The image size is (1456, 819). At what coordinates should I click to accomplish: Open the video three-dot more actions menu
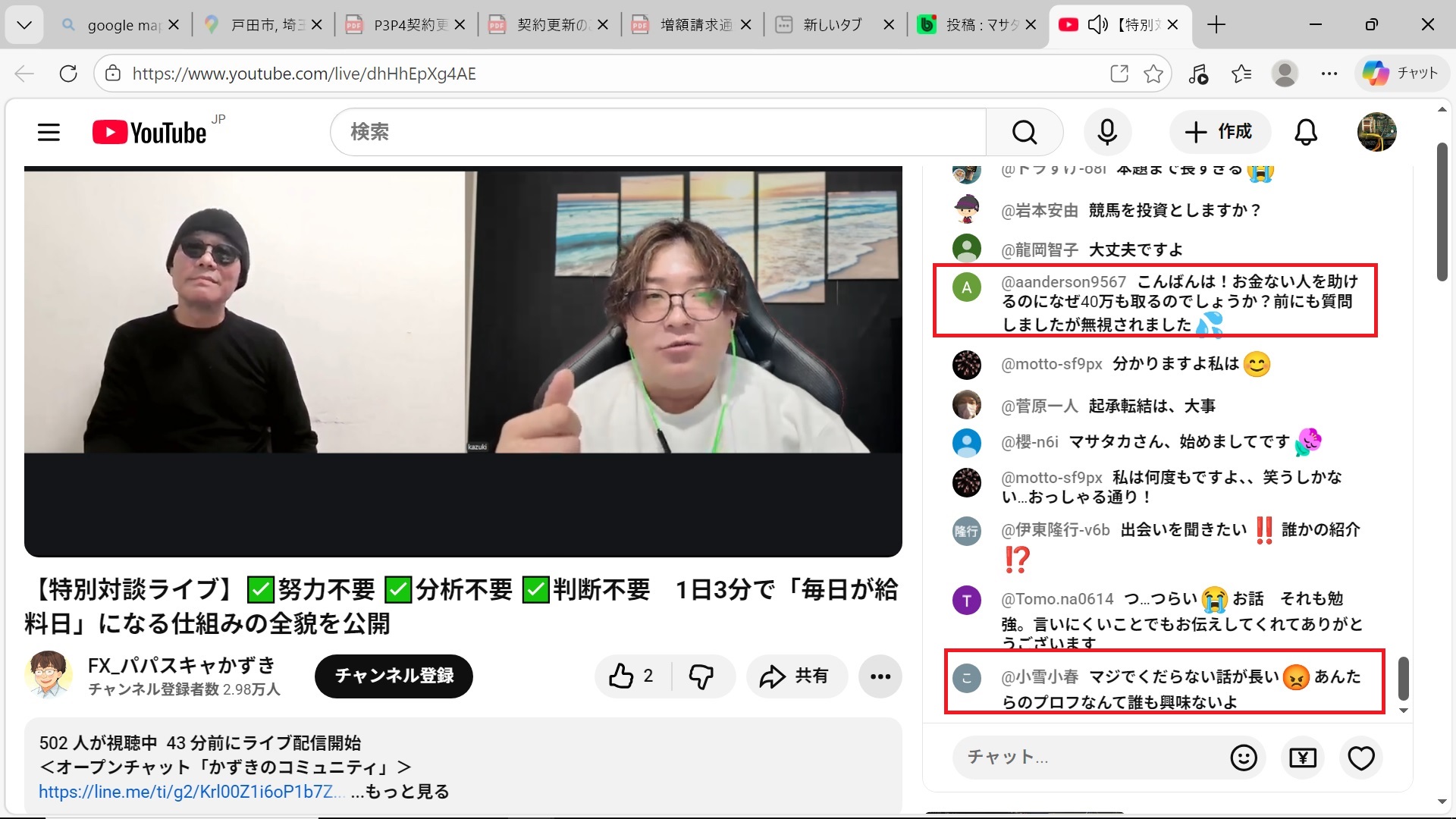(880, 676)
